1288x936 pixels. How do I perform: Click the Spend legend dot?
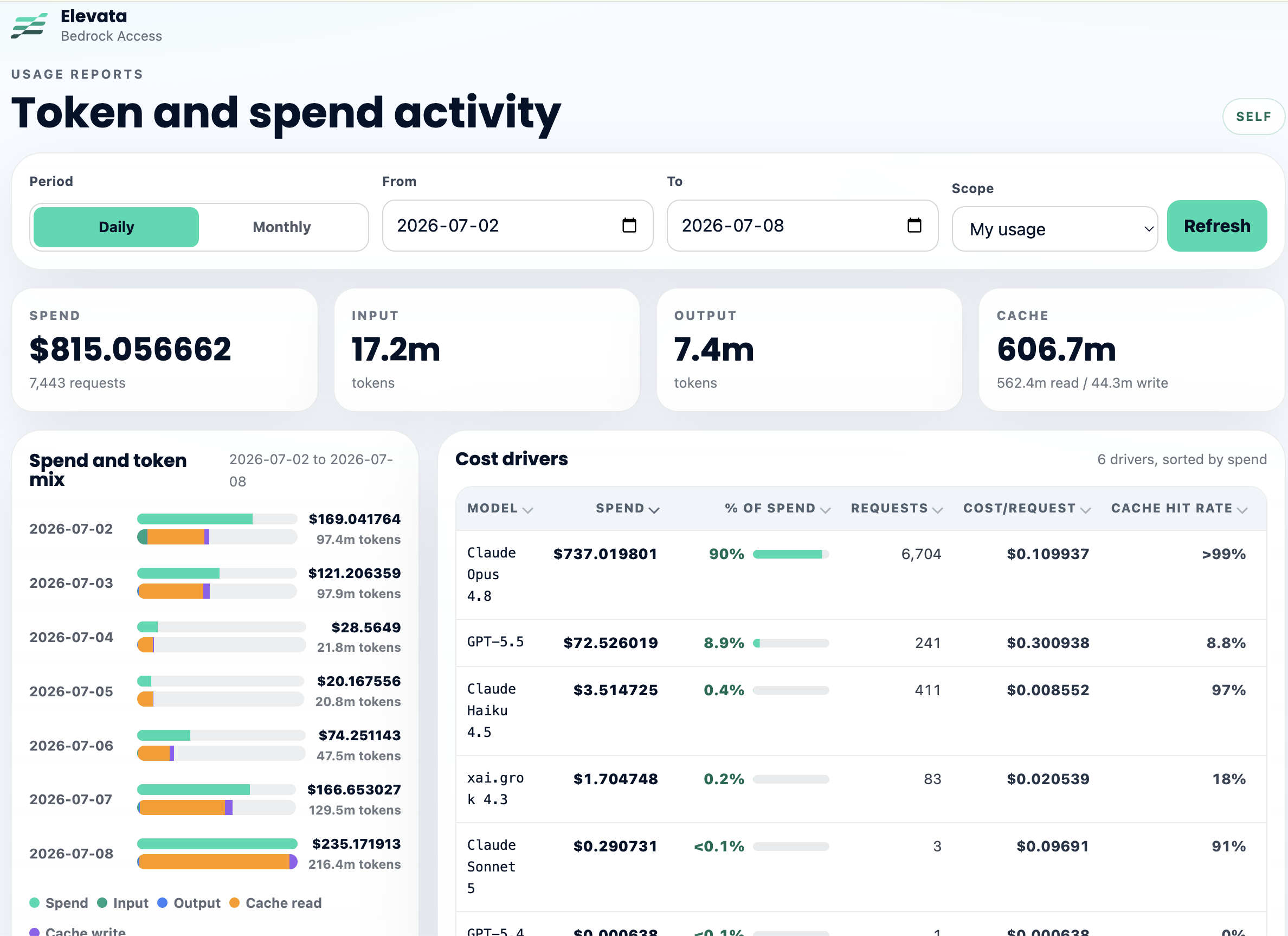coord(34,902)
